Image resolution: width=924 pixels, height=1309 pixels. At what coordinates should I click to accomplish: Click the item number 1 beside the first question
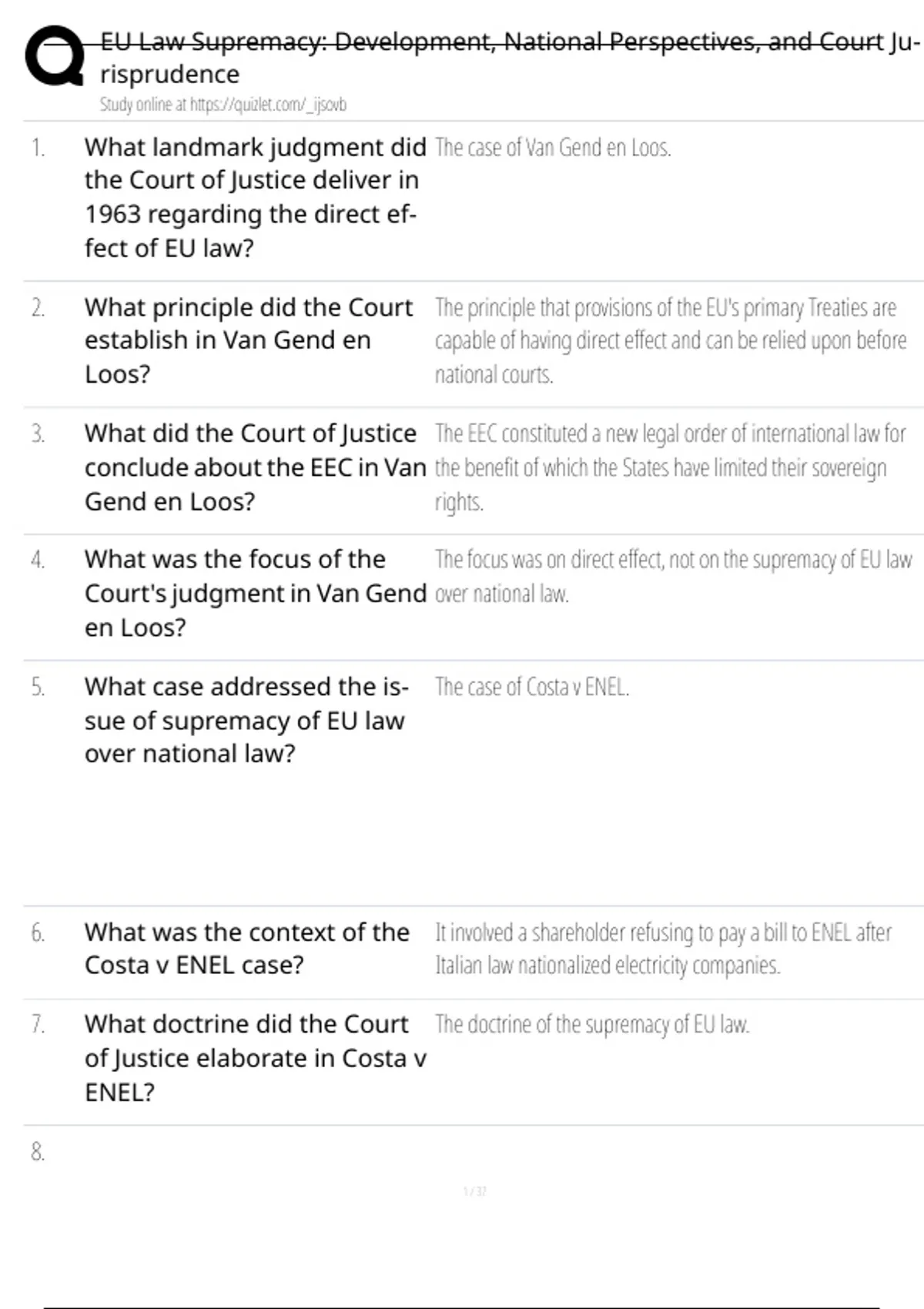coord(38,147)
